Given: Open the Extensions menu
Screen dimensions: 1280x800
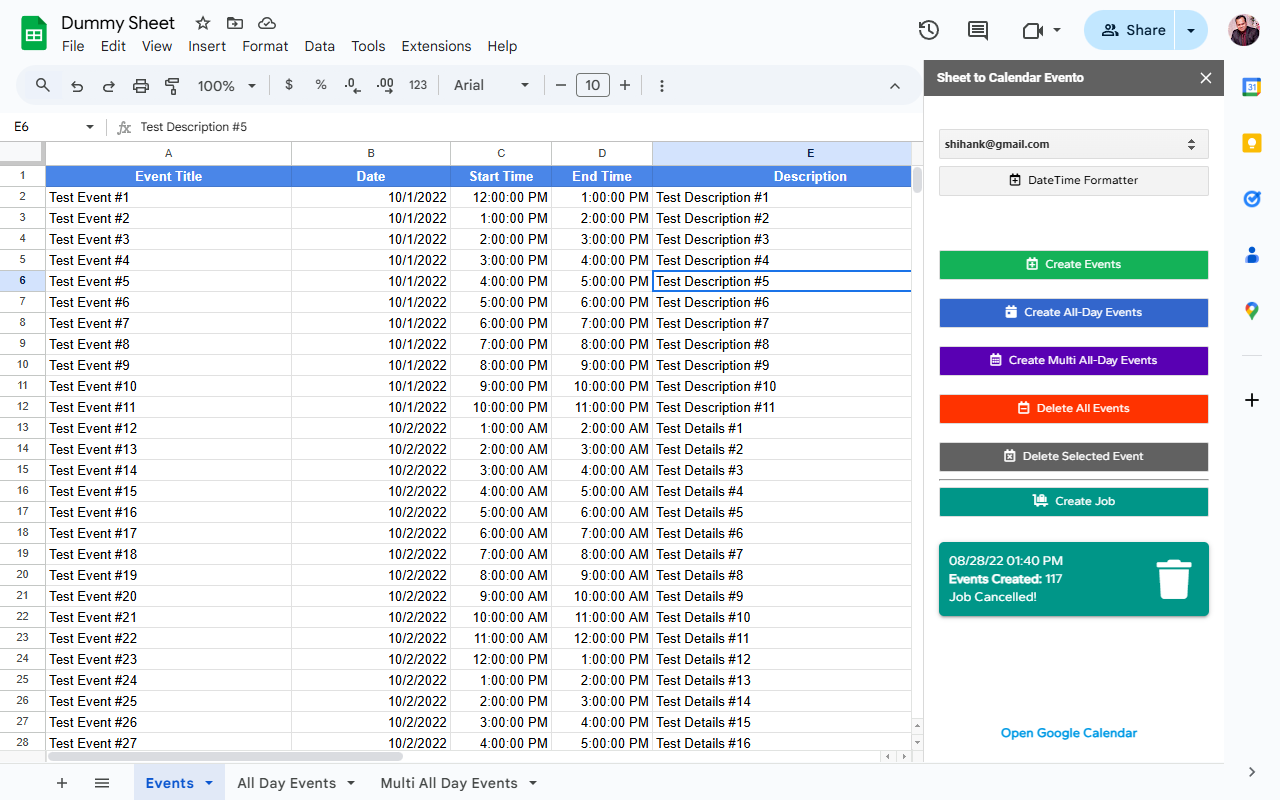Looking at the screenshot, I should pyautogui.click(x=436, y=46).
